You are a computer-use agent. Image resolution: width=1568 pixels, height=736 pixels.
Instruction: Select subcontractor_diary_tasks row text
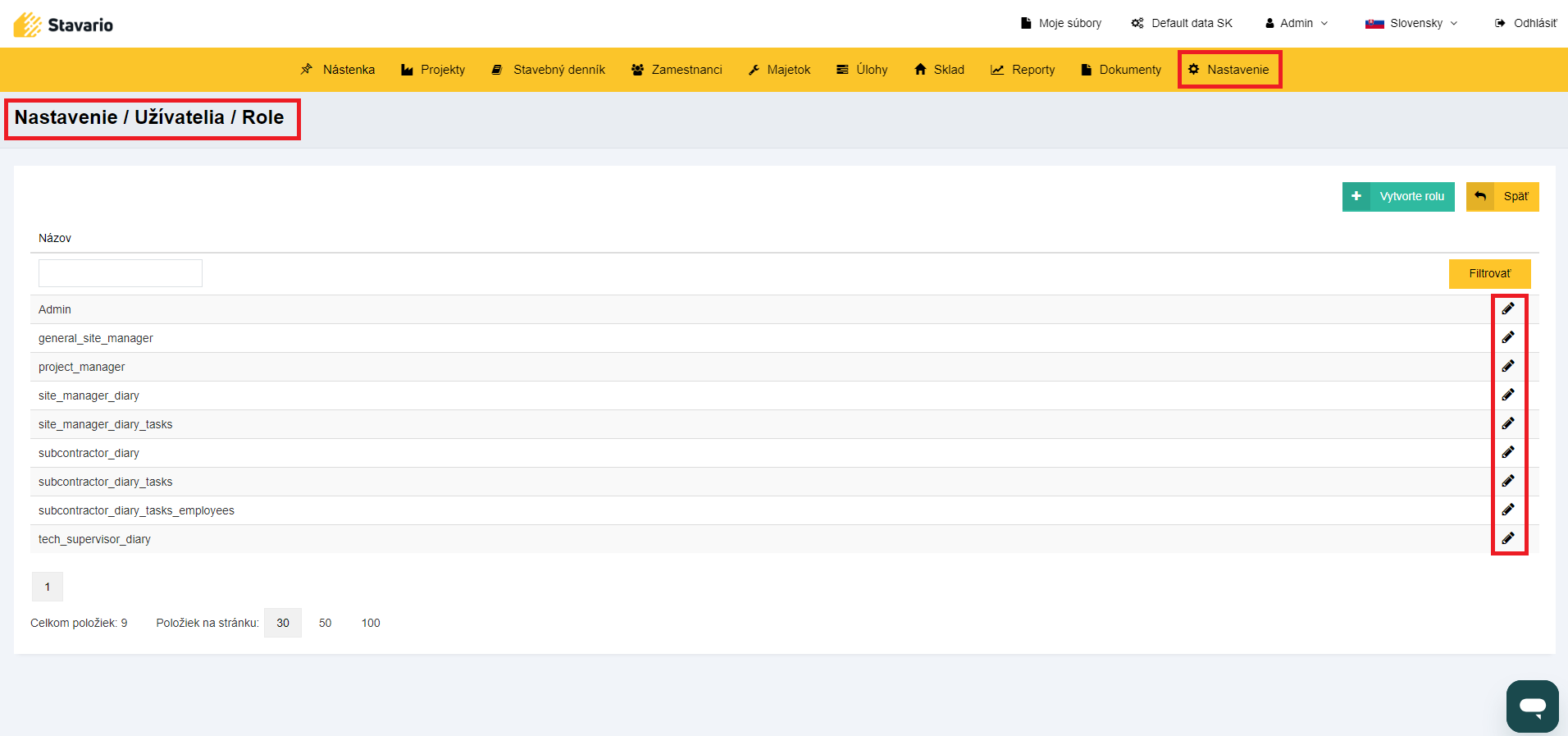click(106, 482)
